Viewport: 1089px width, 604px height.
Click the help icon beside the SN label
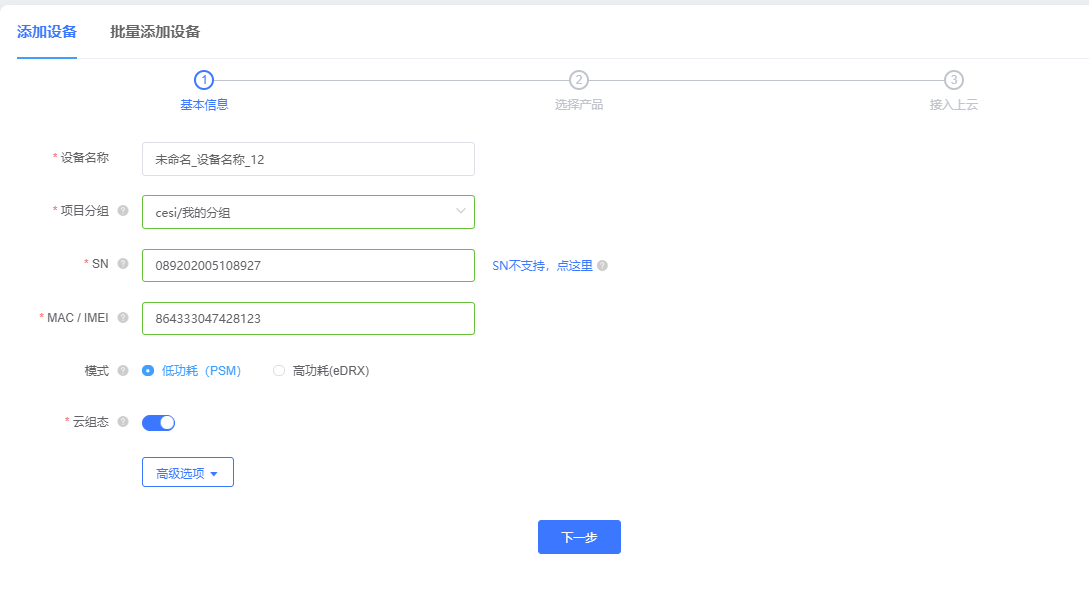tap(123, 264)
